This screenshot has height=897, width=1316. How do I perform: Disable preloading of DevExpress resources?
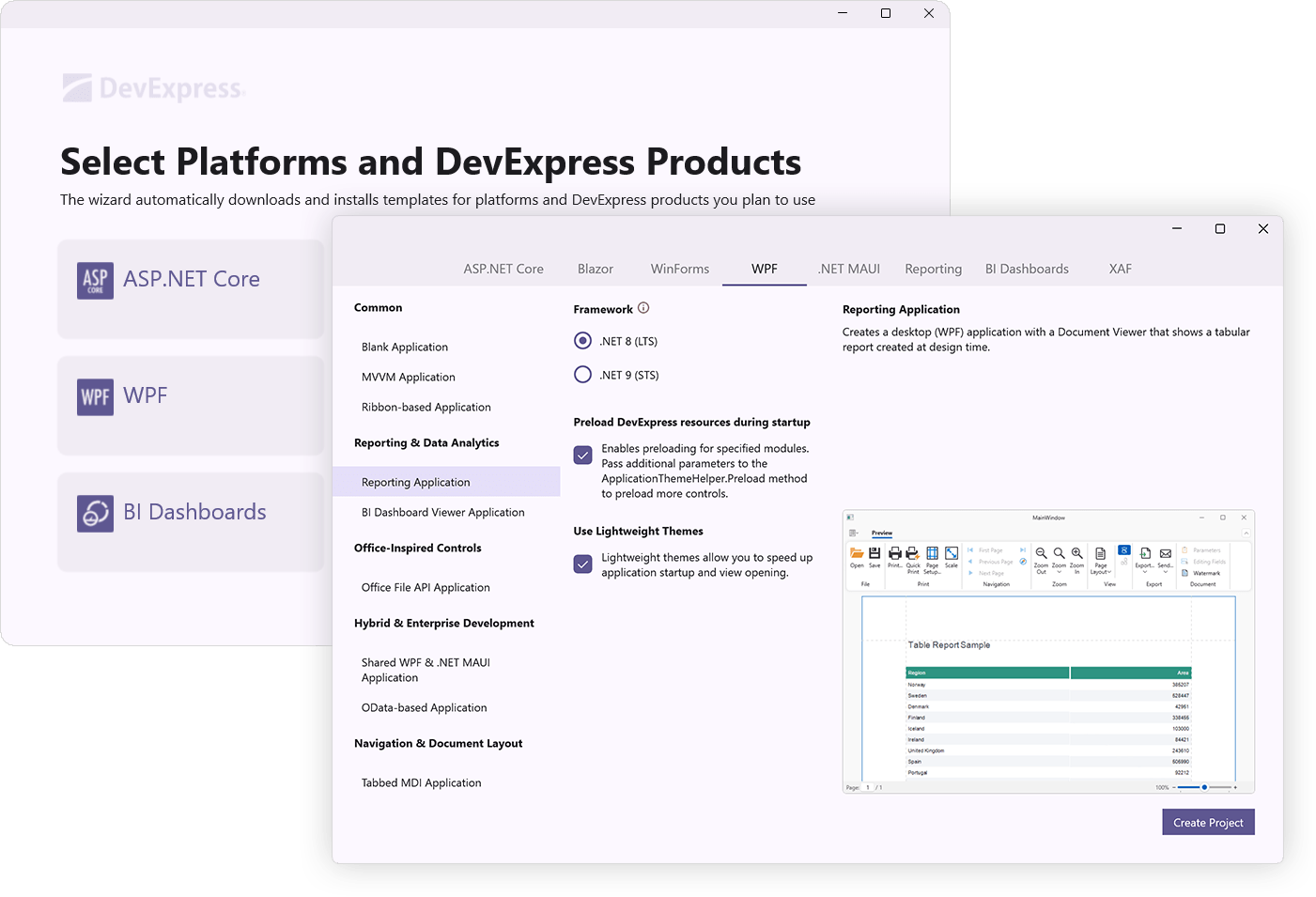[582, 454]
